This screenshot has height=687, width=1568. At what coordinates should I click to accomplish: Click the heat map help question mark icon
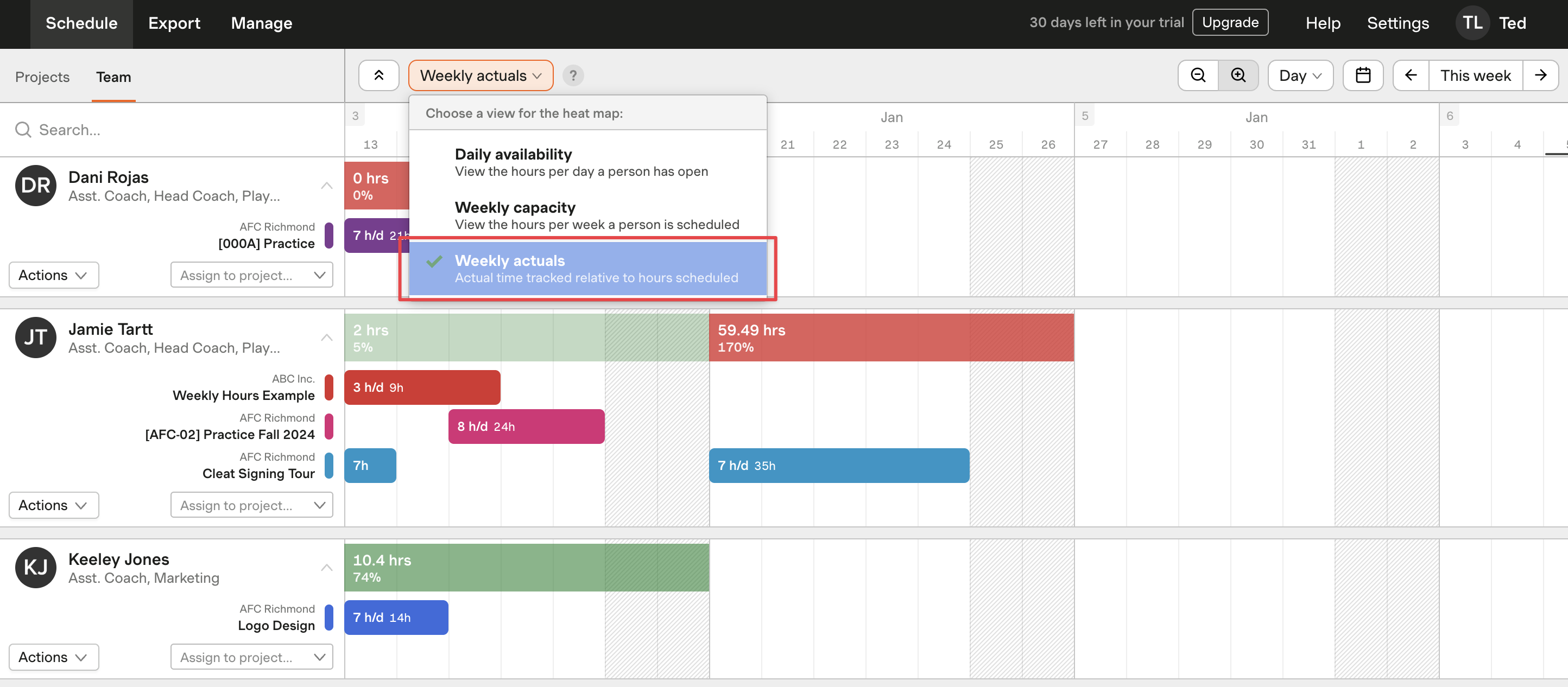pyautogui.click(x=573, y=75)
